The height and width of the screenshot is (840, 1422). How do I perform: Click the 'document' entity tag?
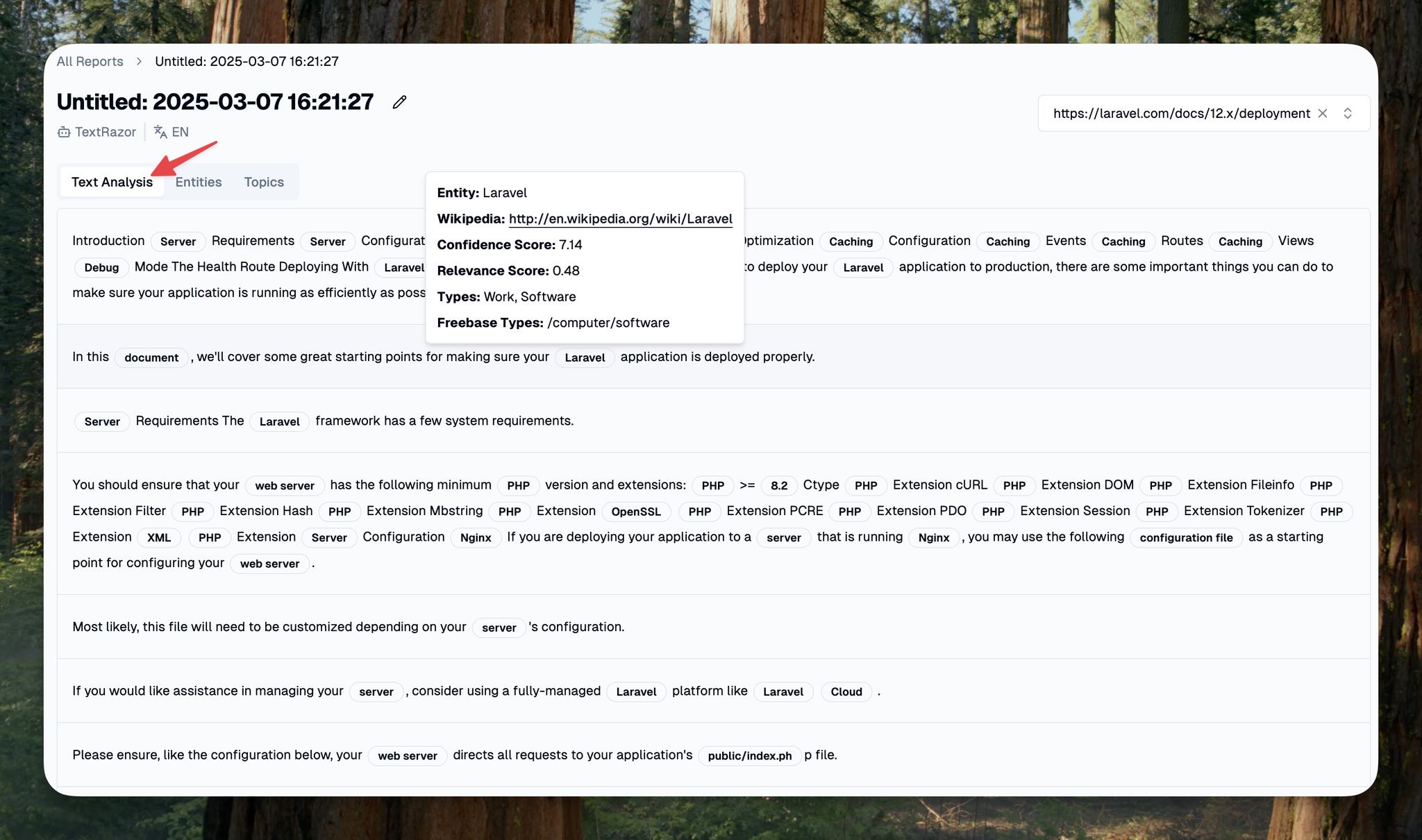click(151, 358)
